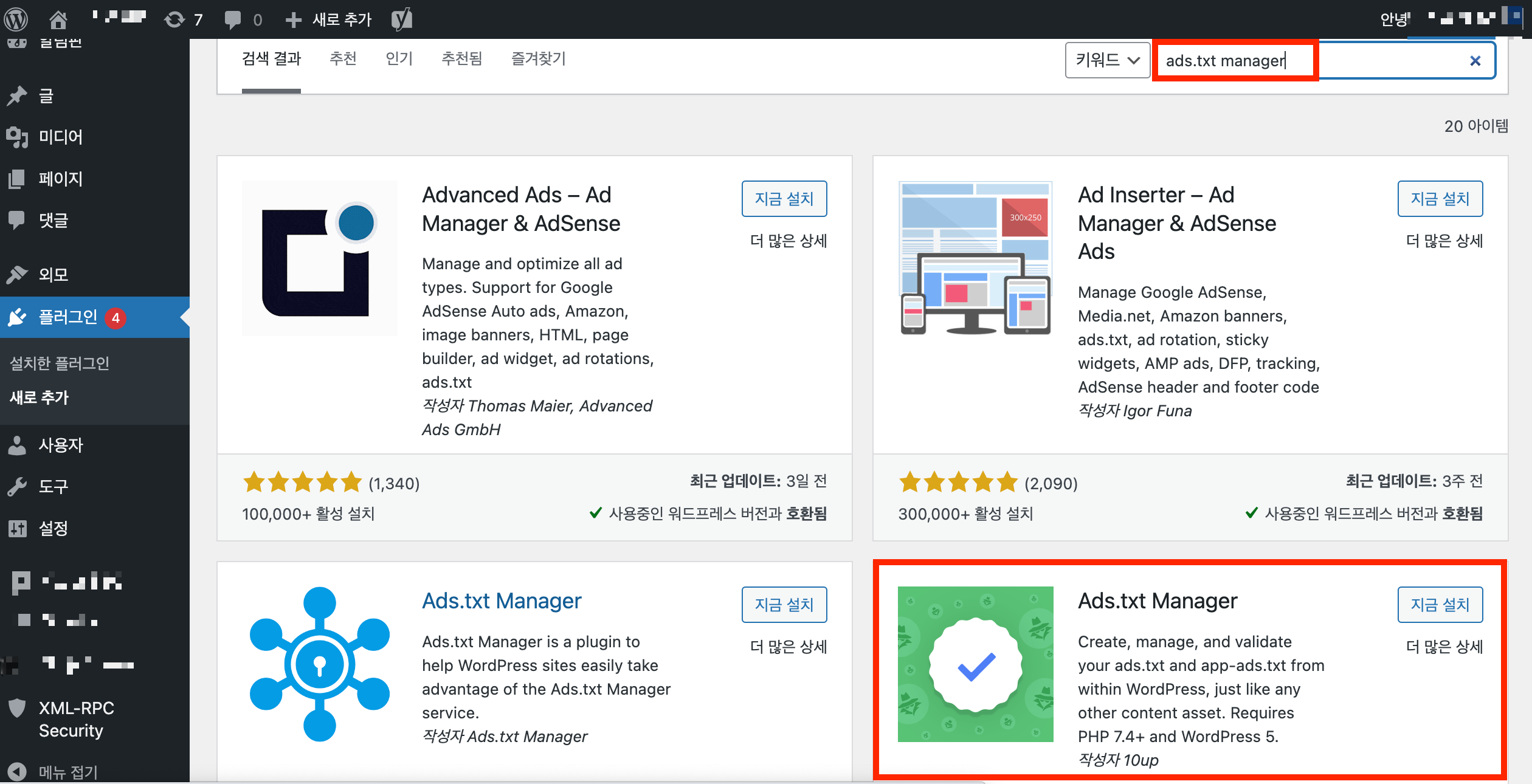1532x784 pixels.
Task: Click the Ad Inserter plugin thumbnail
Action: 975,258
